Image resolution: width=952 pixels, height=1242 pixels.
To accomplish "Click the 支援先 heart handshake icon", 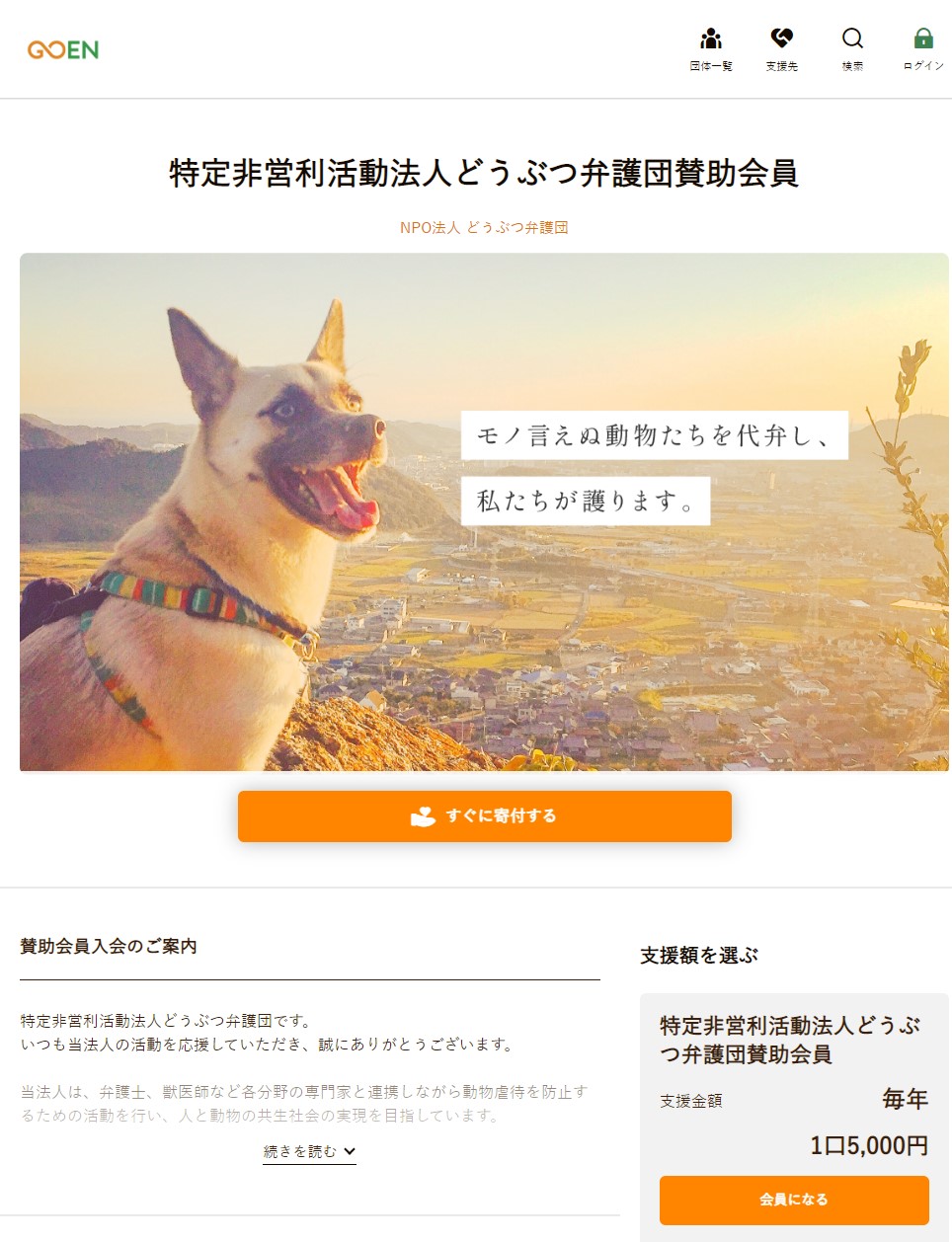I will click(782, 39).
